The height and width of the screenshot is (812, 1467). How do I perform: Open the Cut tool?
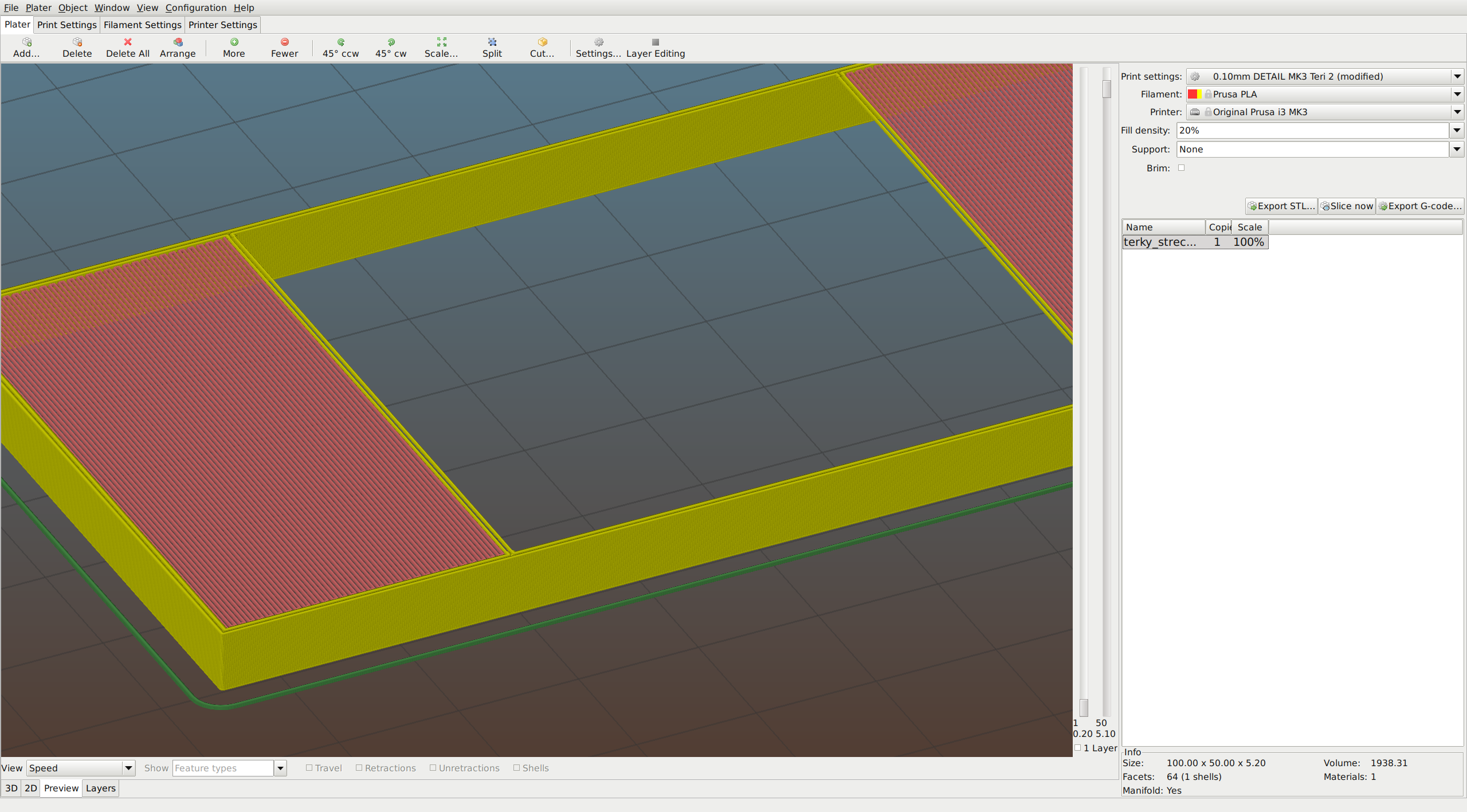pos(542,48)
